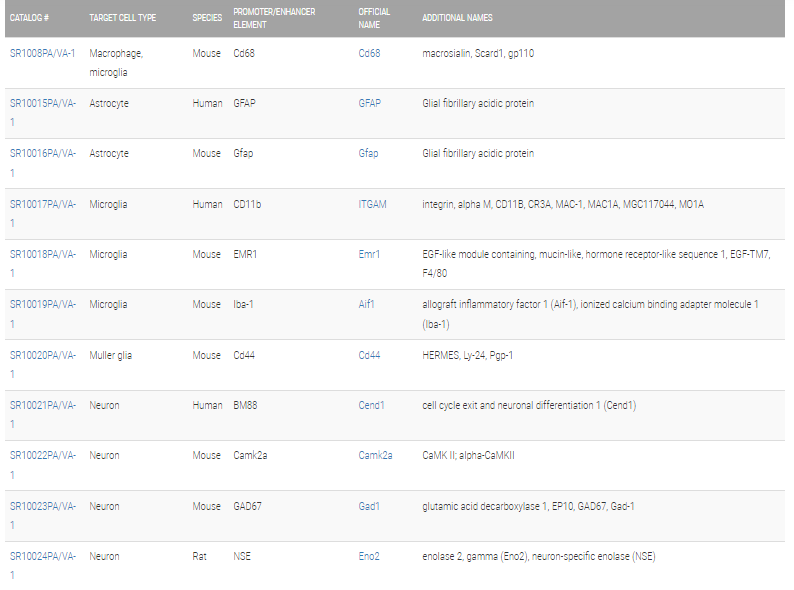794x590 pixels.
Task: Open catalog link SR1008PA/VA-1
Action: click(43, 53)
